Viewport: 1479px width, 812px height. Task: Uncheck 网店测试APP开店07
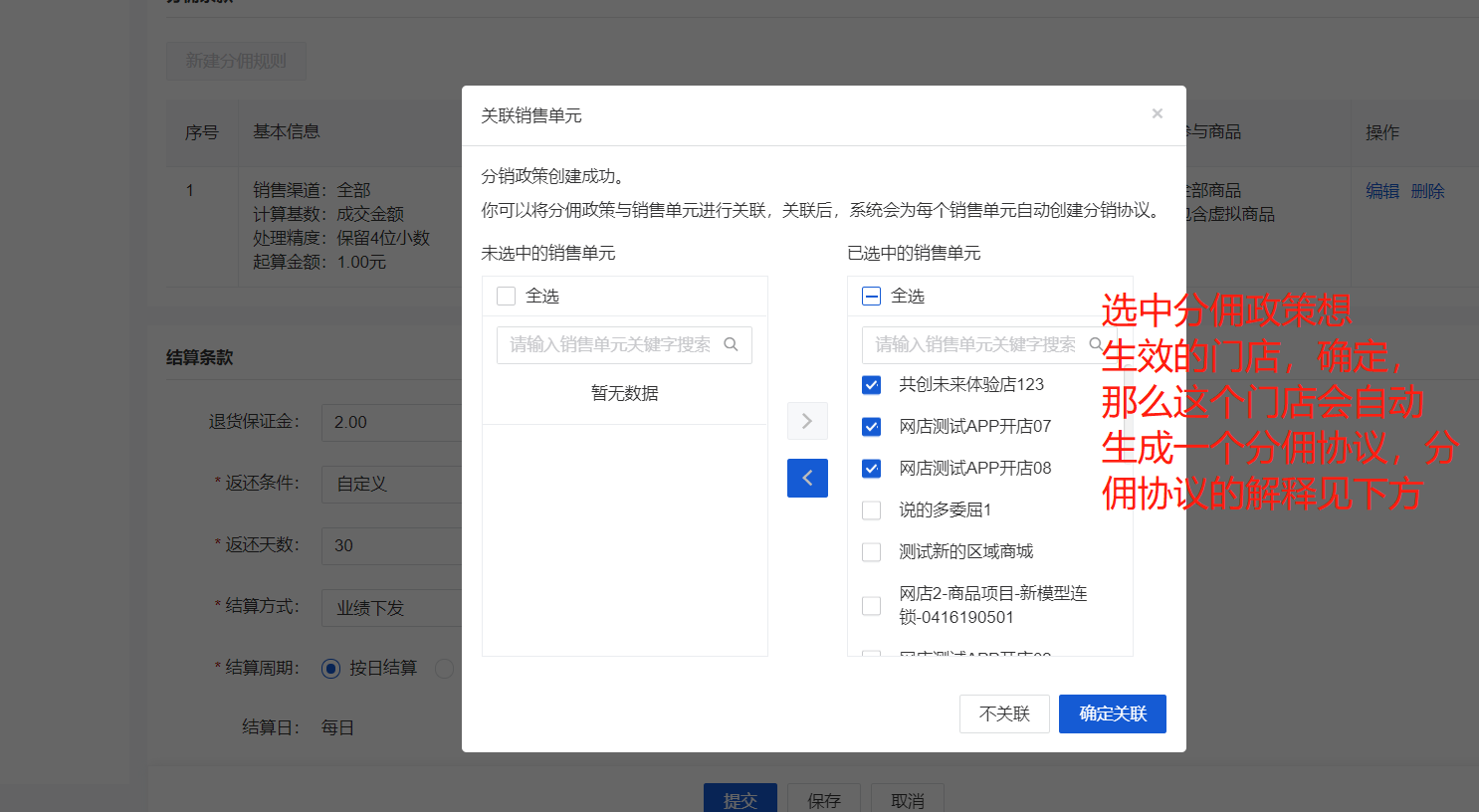click(872, 427)
